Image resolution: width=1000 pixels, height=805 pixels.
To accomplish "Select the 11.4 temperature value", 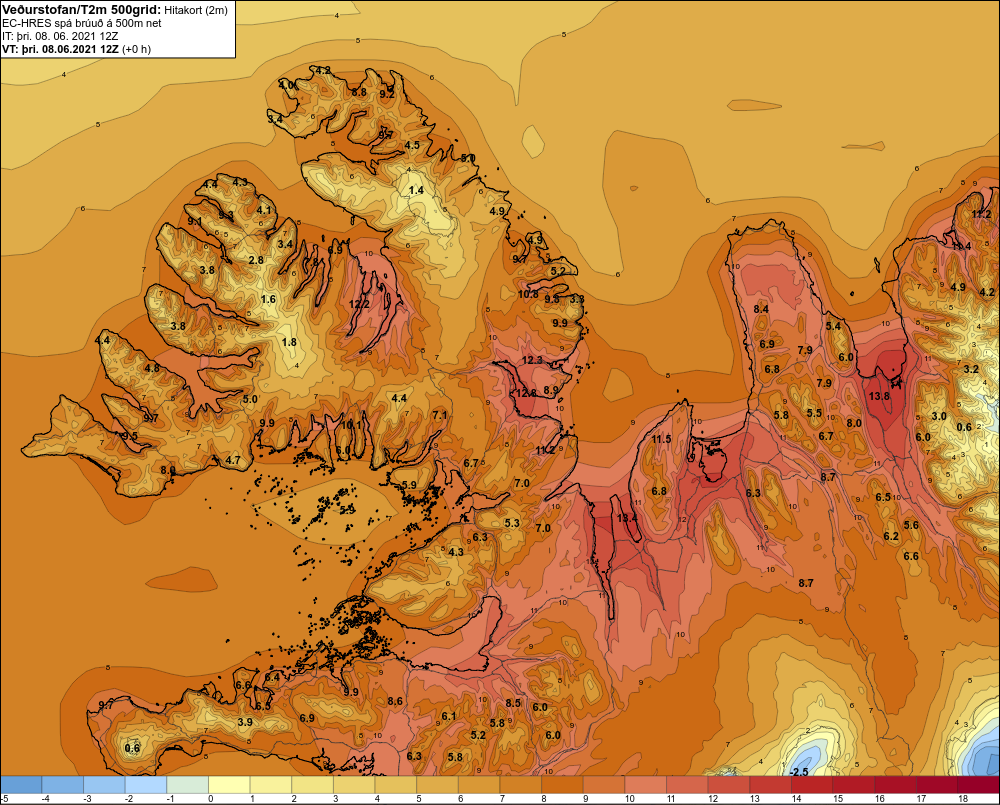I will (x=961, y=246).
